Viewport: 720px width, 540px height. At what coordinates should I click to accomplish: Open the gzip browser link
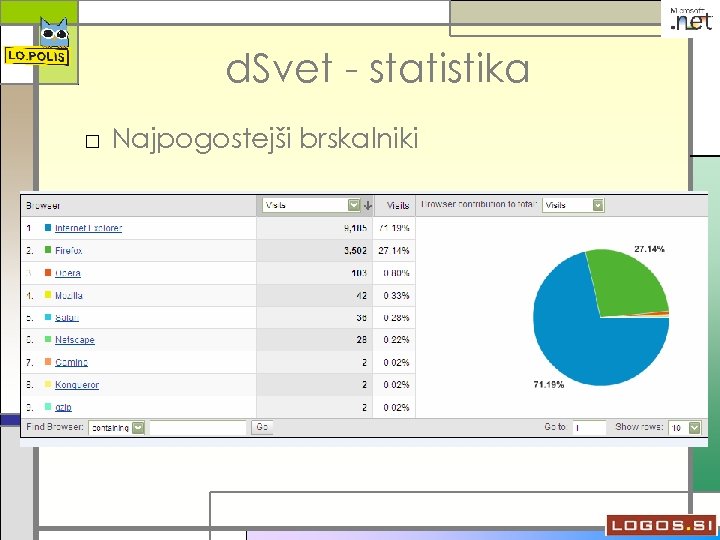(63, 407)
